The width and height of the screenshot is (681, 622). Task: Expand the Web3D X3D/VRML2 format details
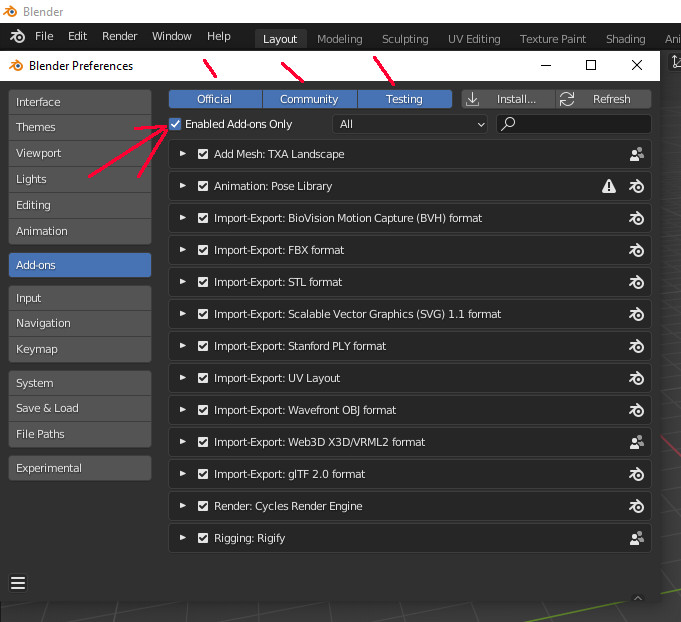pos(183,442)
